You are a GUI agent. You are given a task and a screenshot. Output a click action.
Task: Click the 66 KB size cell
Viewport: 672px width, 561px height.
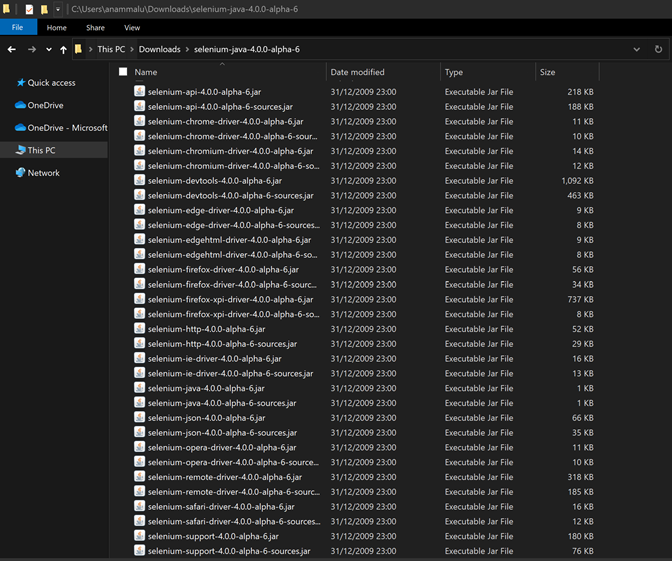(582, 417)
